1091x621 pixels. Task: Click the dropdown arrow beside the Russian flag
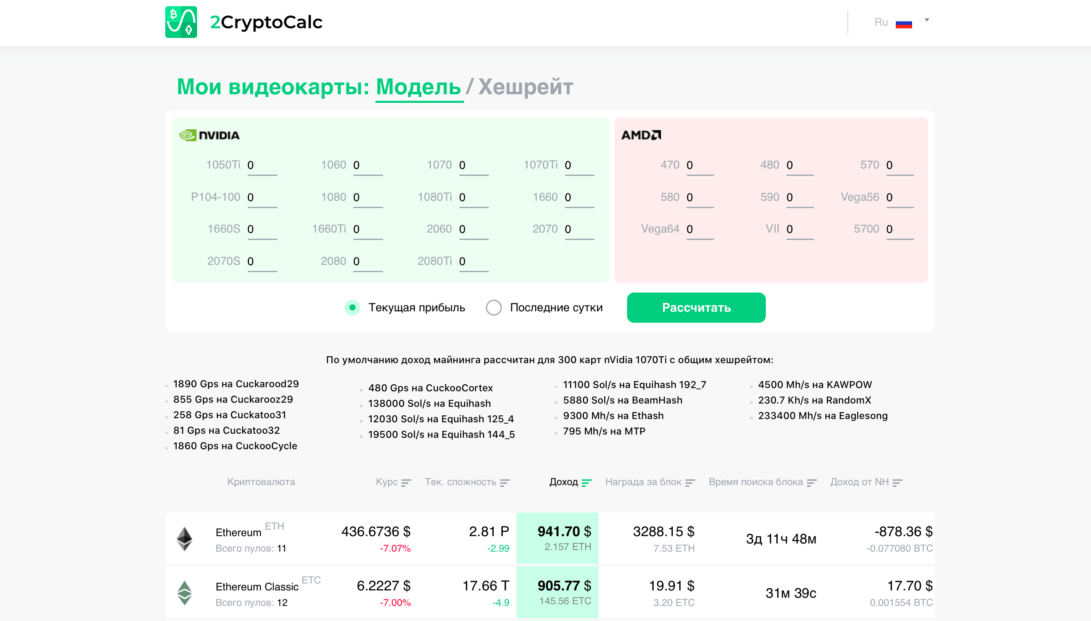tap(926, 19)
